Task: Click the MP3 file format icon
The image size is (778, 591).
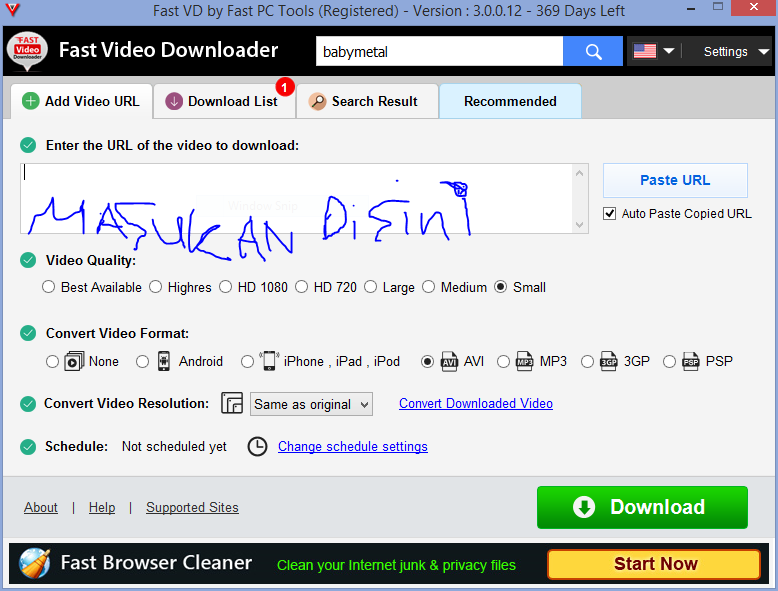Action: point(524,361)
